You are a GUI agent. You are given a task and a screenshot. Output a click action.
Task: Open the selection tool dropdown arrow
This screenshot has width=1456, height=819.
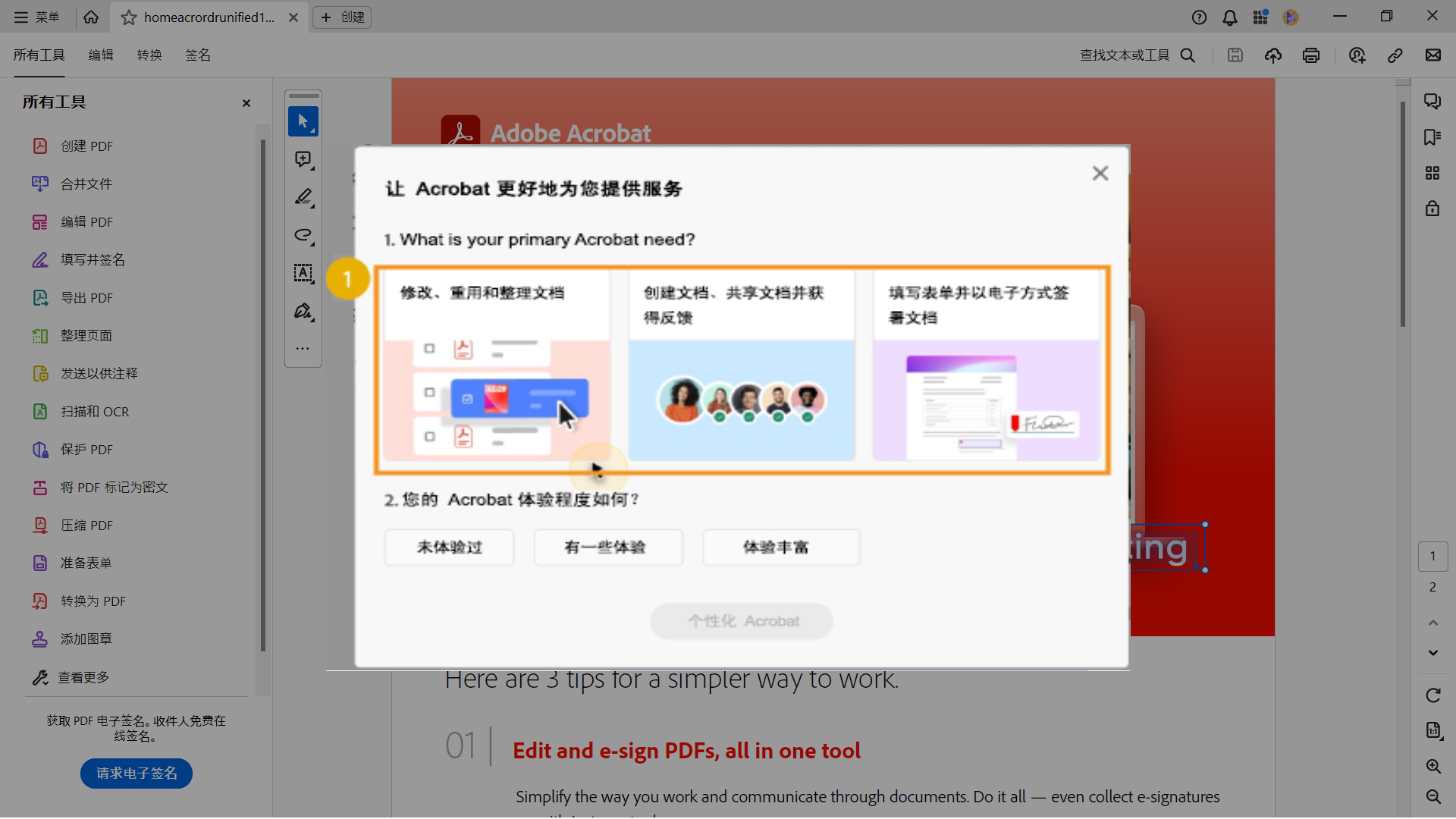coord(312,130)
